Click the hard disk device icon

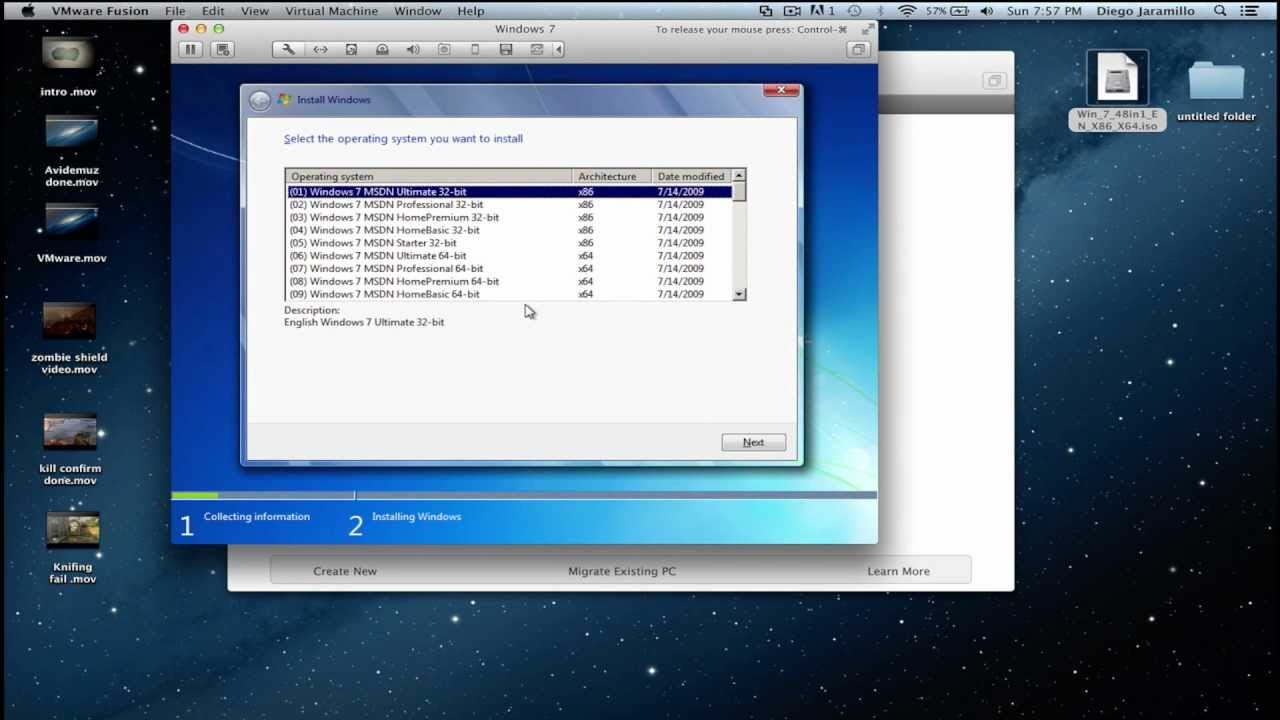pos(351,49)
